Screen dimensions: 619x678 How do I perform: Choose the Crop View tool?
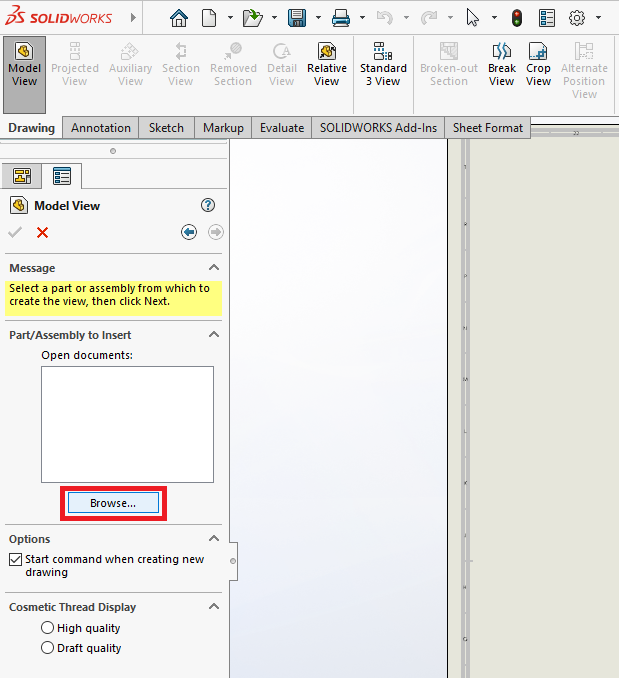click(x=538, y=66)
